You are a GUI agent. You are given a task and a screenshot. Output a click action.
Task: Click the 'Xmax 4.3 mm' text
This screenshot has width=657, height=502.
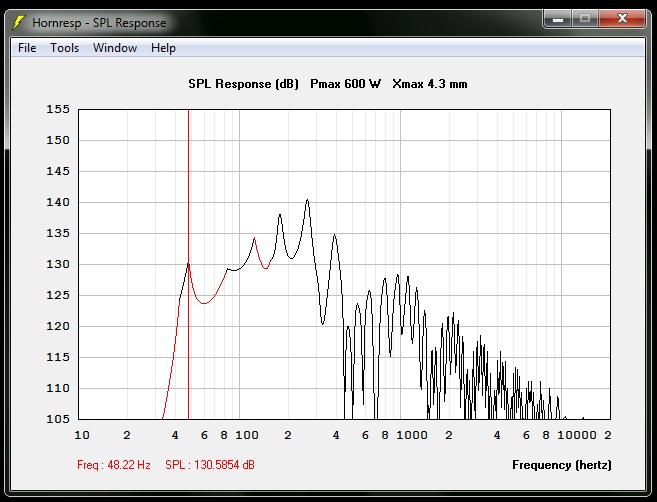click(x=430, y=84)
